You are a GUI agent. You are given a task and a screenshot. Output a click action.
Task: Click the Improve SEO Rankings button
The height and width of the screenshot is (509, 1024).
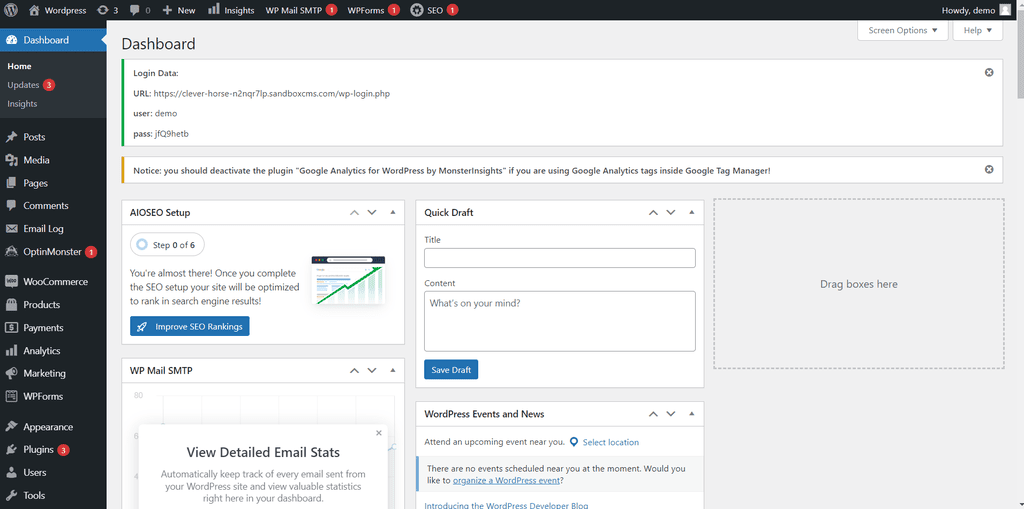pyautogui.click(x=189, y=326)
